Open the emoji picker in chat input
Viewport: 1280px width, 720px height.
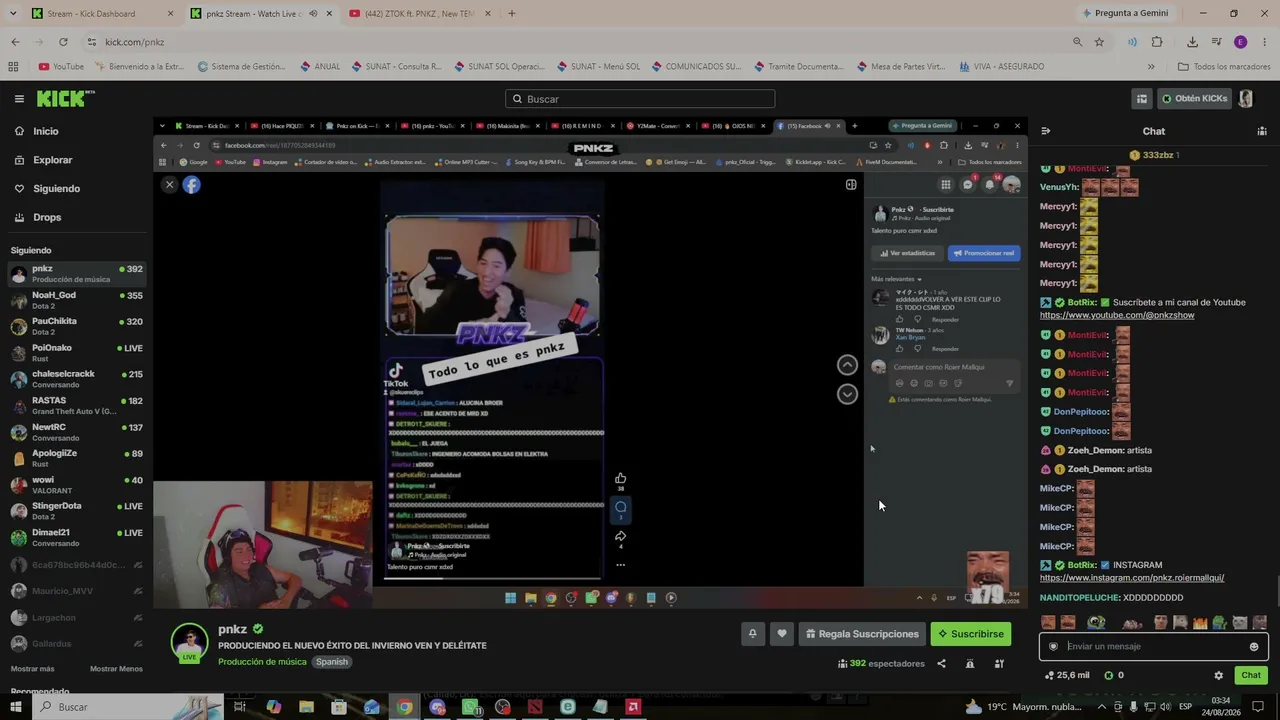(x=1254, y=647)
